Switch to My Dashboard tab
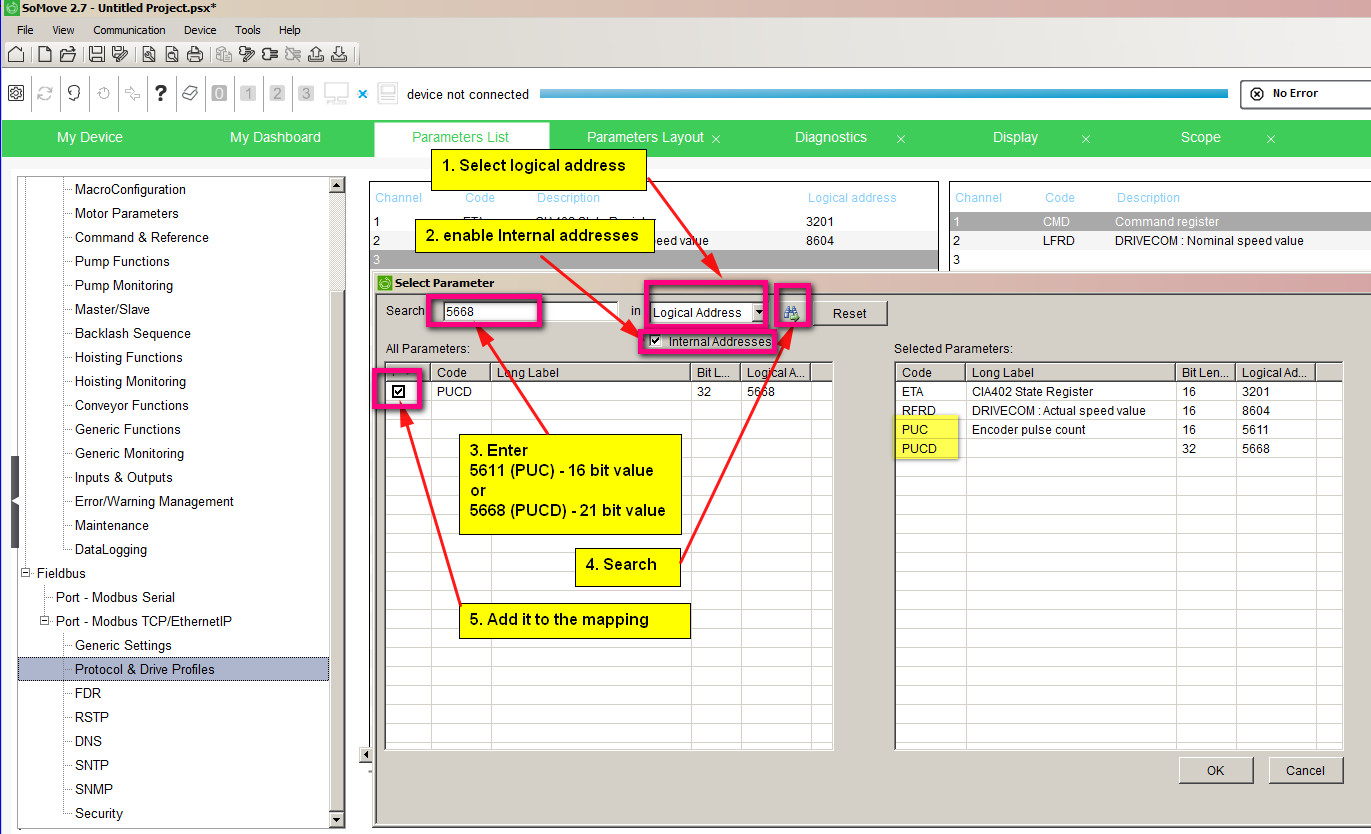The width and height of the screenshot is (1371, 834). 275,138
